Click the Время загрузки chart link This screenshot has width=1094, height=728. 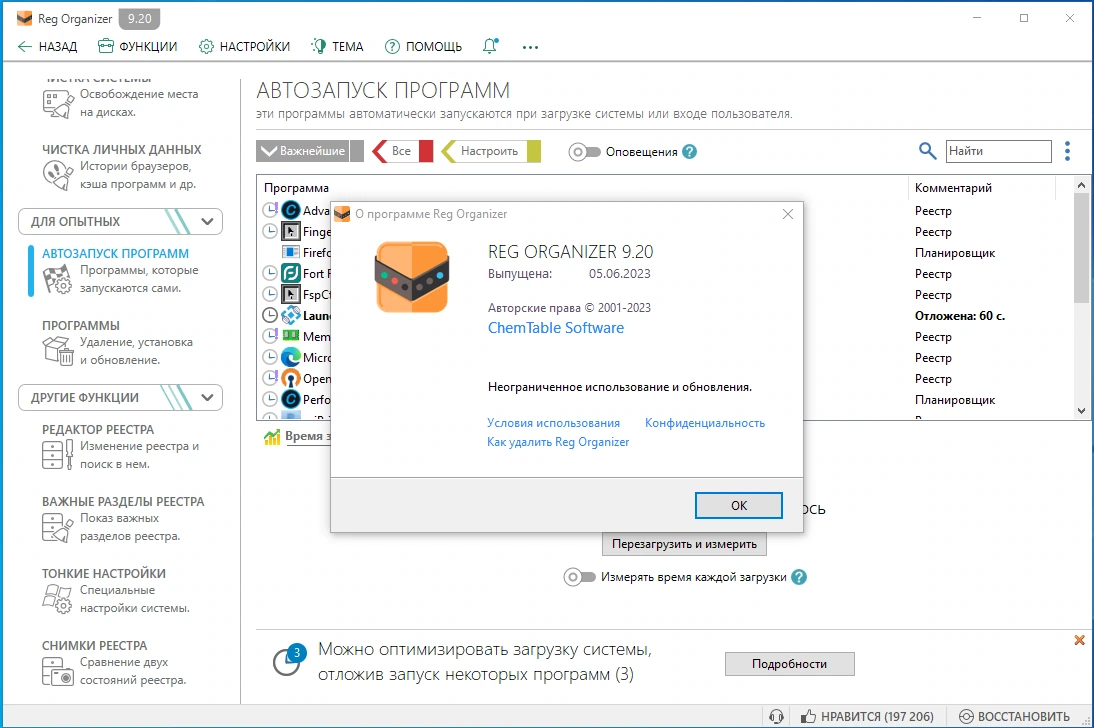point(307,436)
